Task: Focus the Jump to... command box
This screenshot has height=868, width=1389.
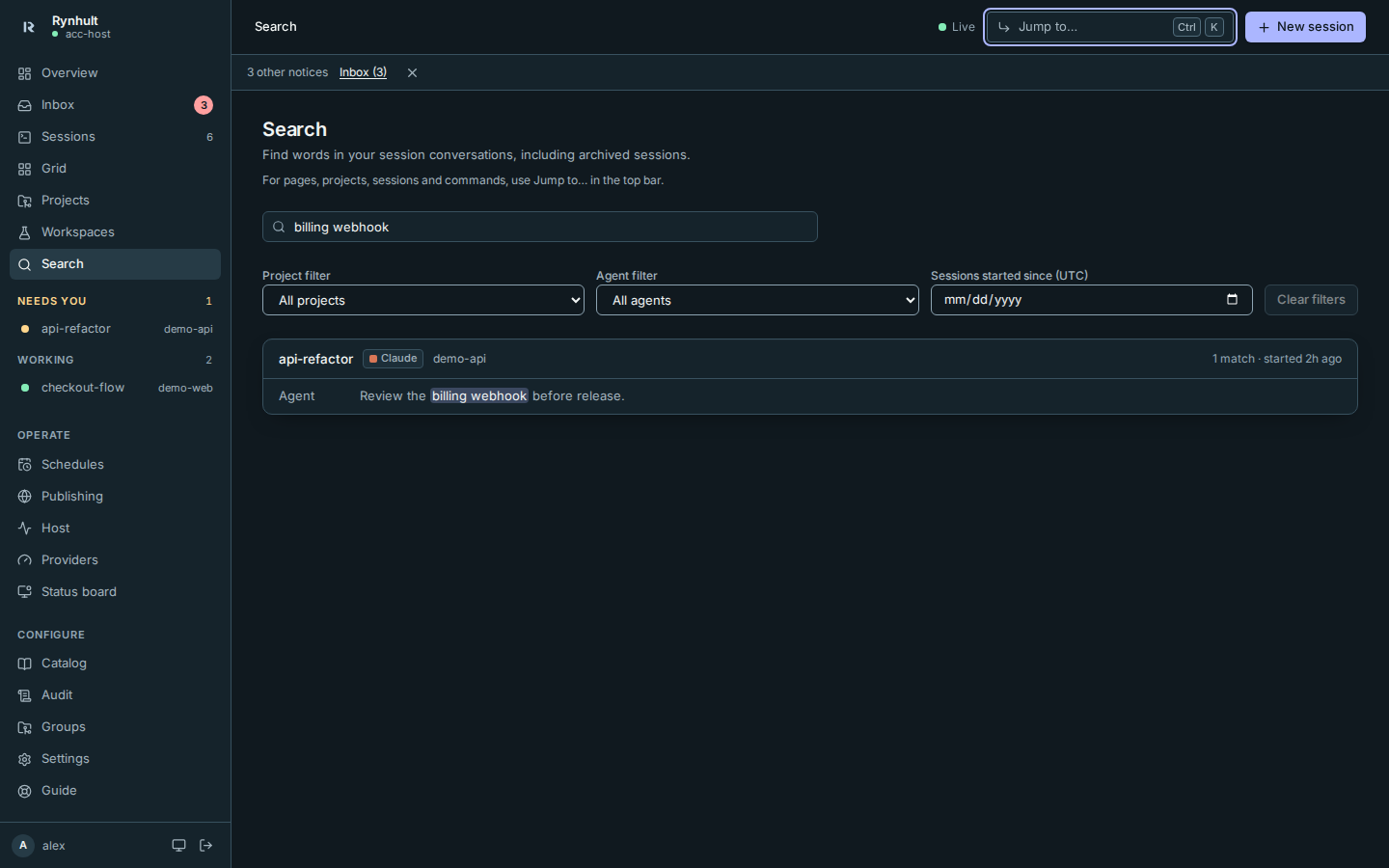Action: point(1110,27)
